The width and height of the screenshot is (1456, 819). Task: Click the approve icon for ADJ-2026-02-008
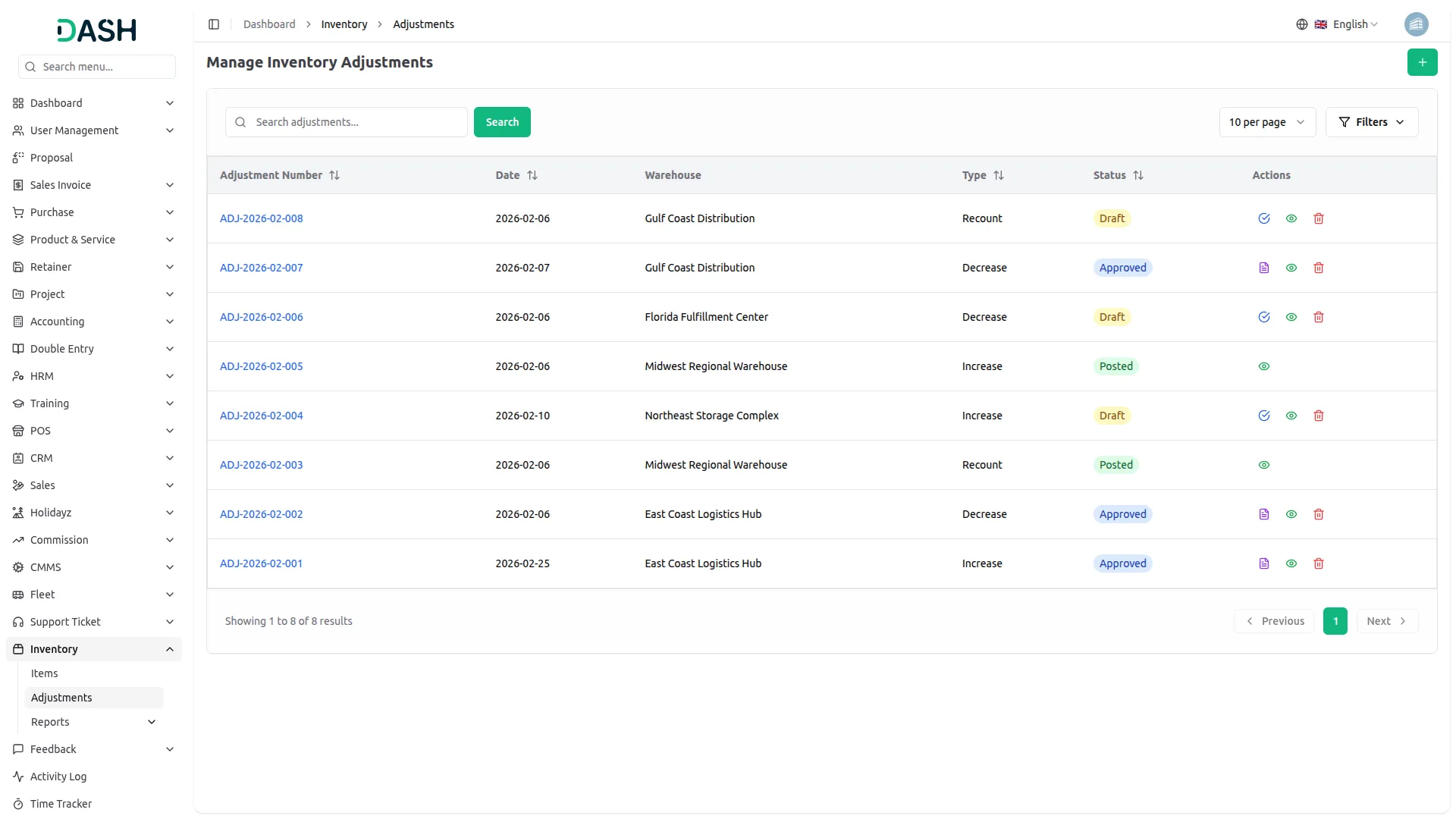click(1263, 218)
